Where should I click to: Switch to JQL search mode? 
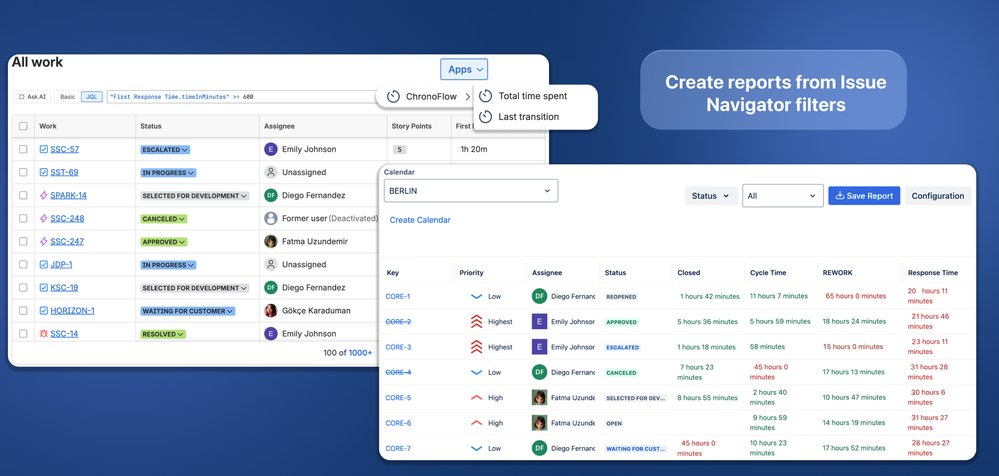(91, 97)
